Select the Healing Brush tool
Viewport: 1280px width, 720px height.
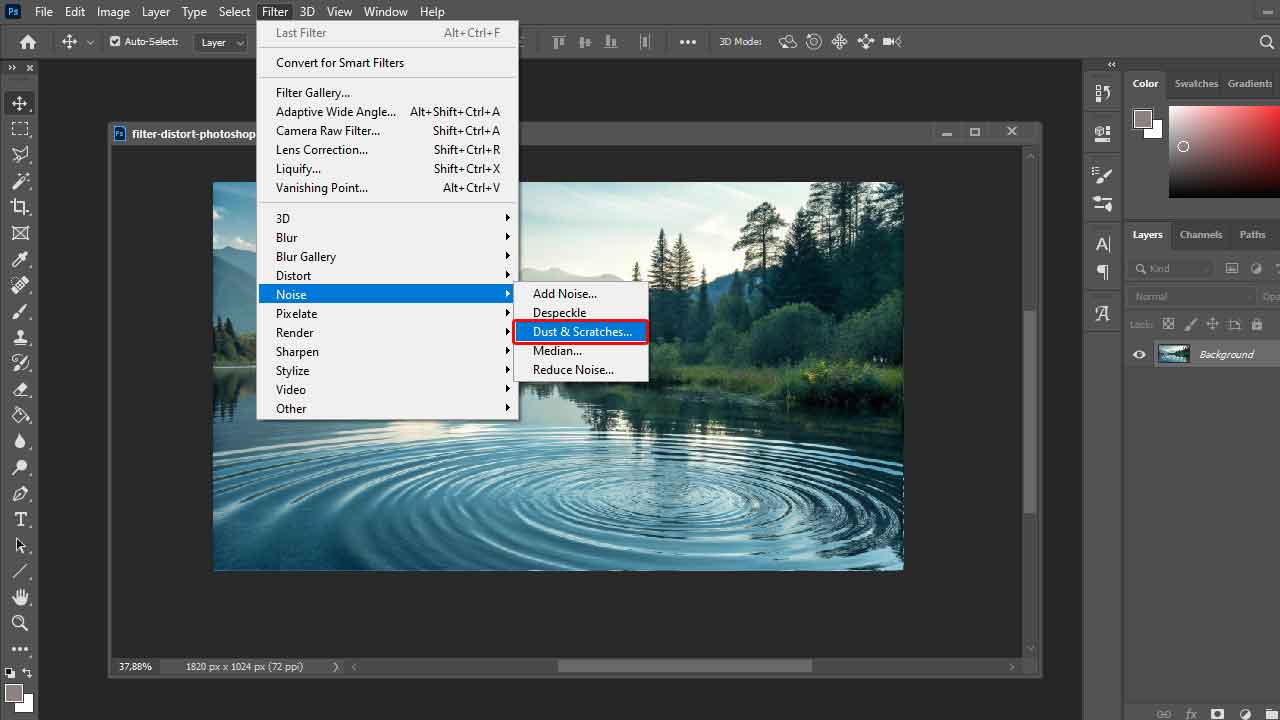[x=19, y=285]
